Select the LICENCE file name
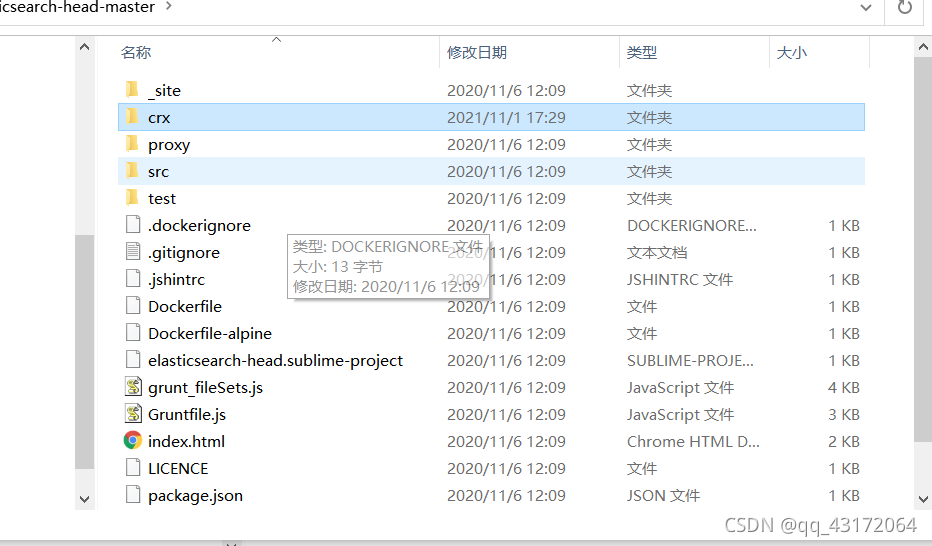 tap(178, 469)
